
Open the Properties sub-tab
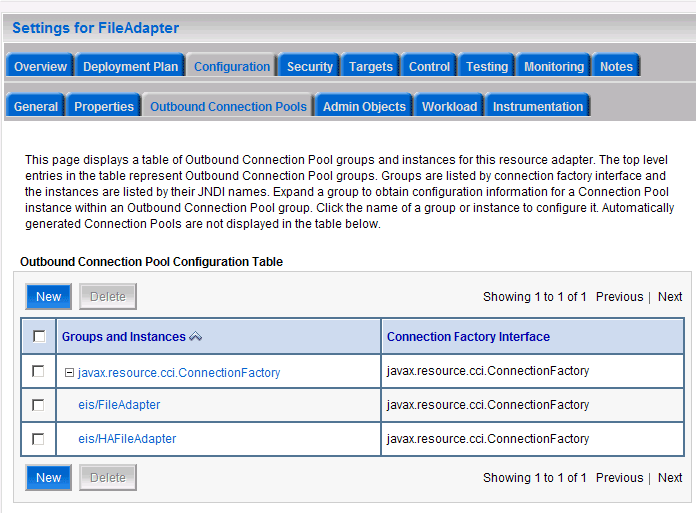tap(103, 106)
